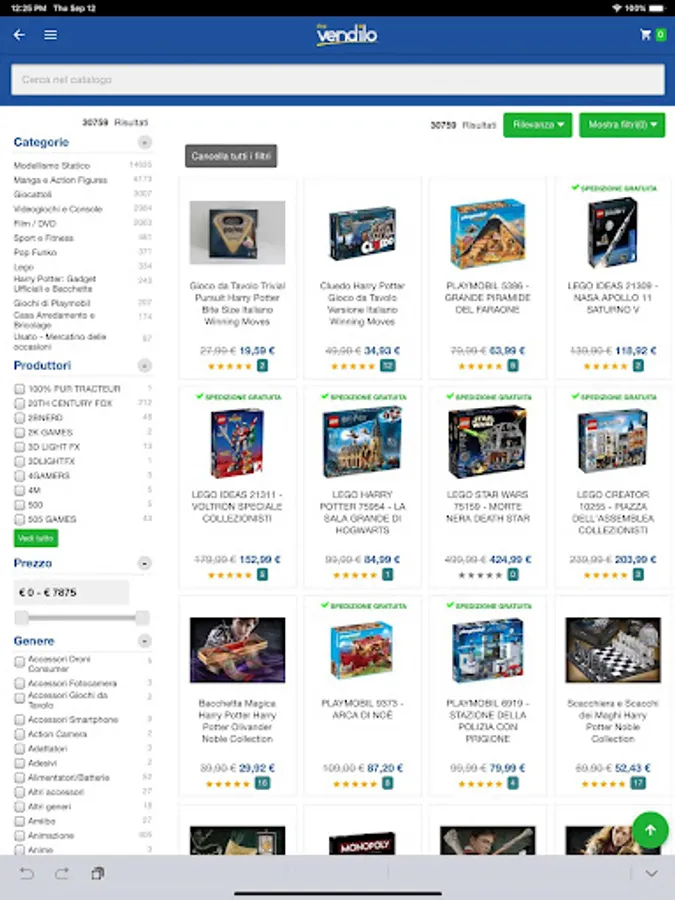Tap the bottom bar collapse chevron
The image size is (675, 900).
(651, 874)
